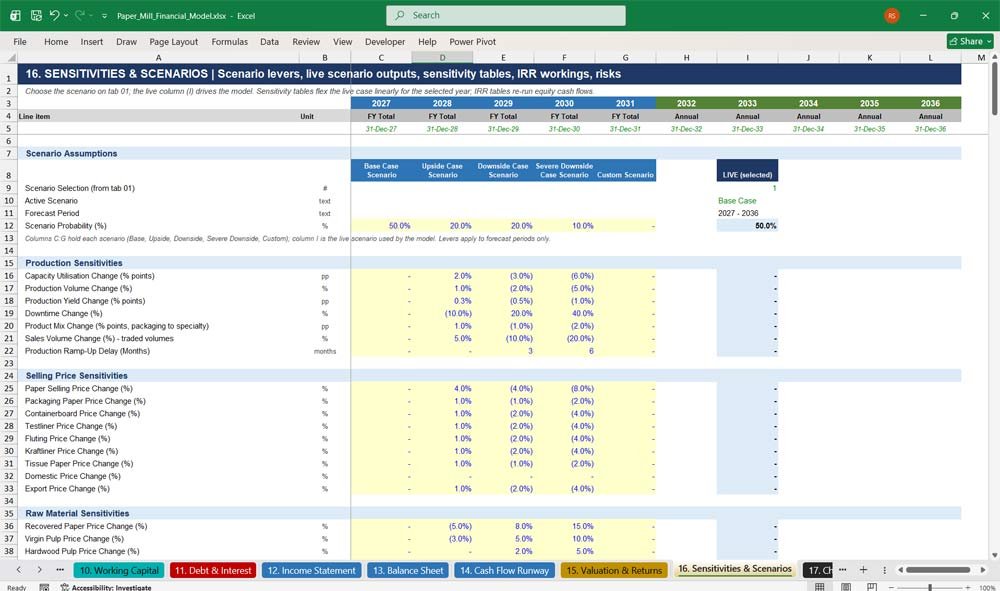This screenshot has width=1000, height=591.
Task: Open the Review ribbon tab
Action: point(306,41)
